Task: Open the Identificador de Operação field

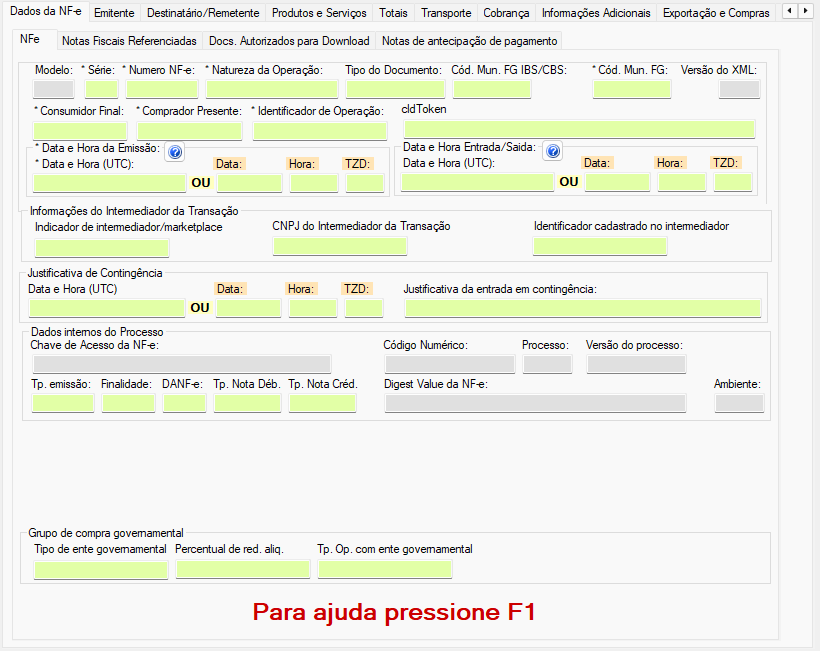Action: (x=320, y=131)
